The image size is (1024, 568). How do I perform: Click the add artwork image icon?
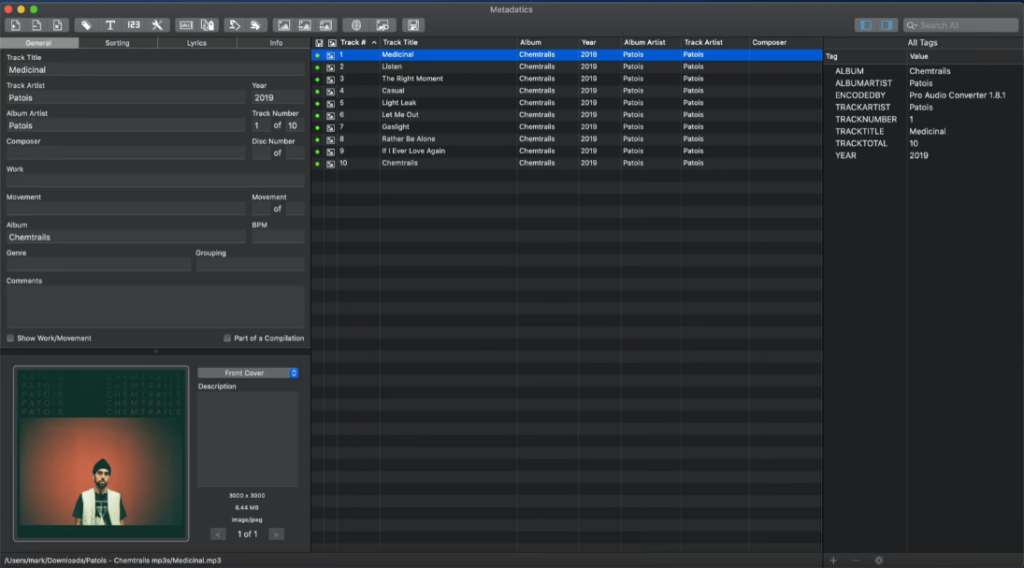coord(283,25)
